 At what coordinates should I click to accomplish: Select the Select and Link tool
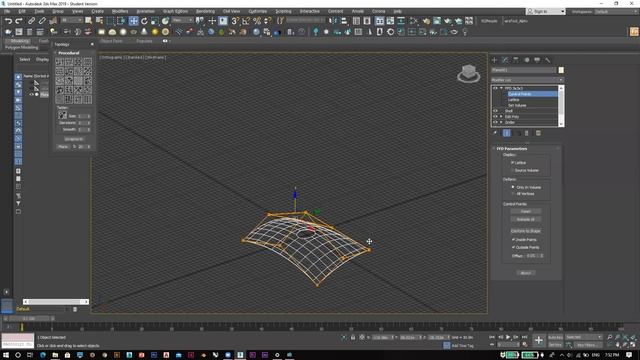pyautogui.click(x=31, y=21)
